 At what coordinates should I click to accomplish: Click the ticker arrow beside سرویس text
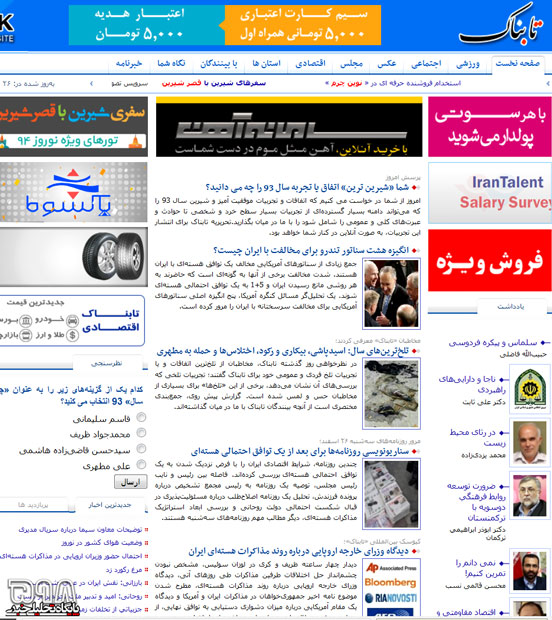tap(92, 83)
